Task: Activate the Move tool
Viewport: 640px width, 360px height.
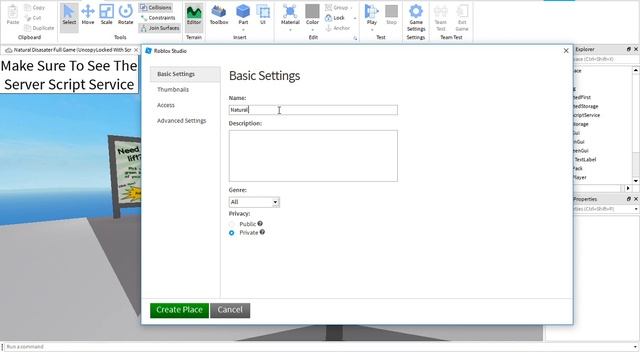Action: tap(88, 15)
